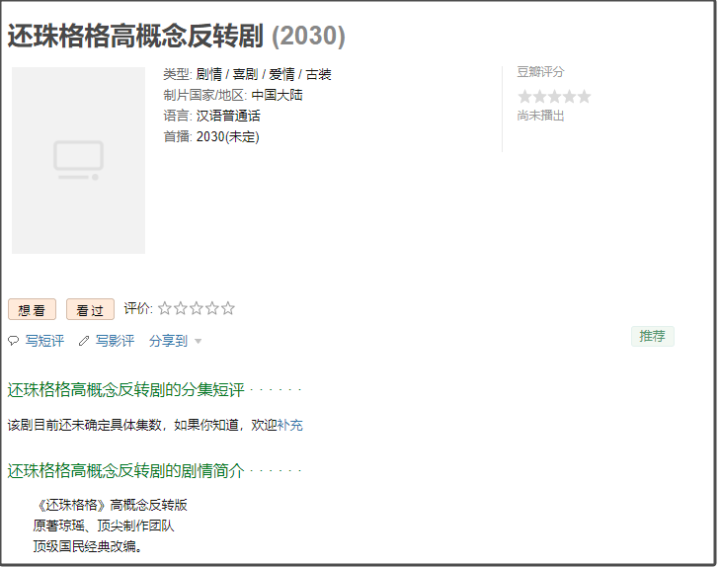Open the 写影评 link

(x=114, y=341)
